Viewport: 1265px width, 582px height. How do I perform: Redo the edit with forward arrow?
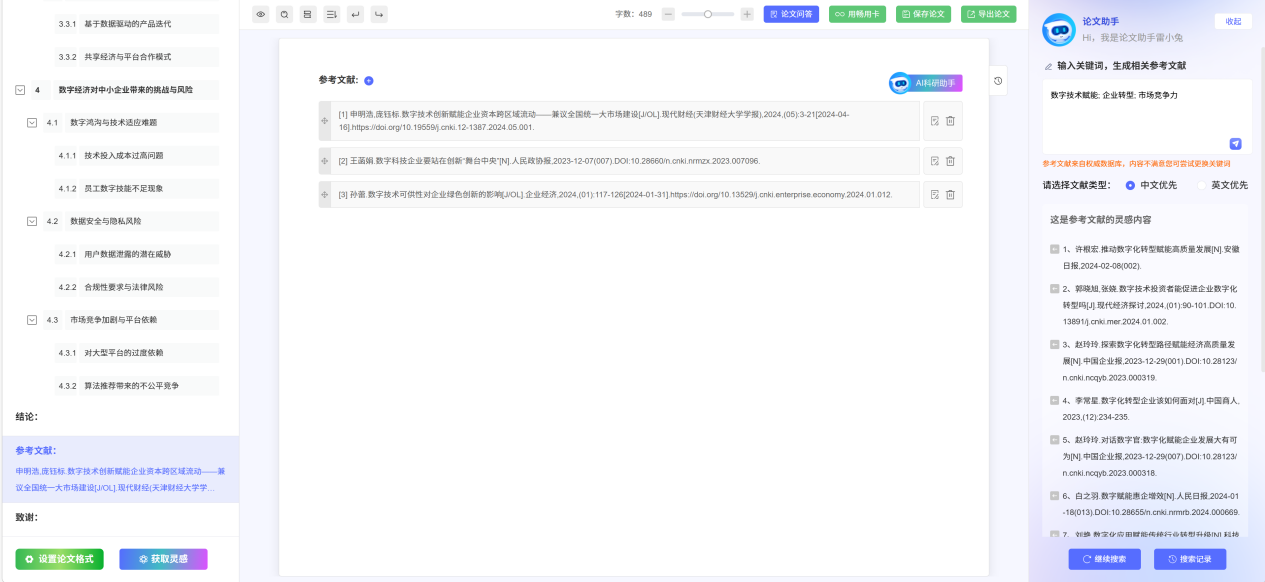point(379,14)
